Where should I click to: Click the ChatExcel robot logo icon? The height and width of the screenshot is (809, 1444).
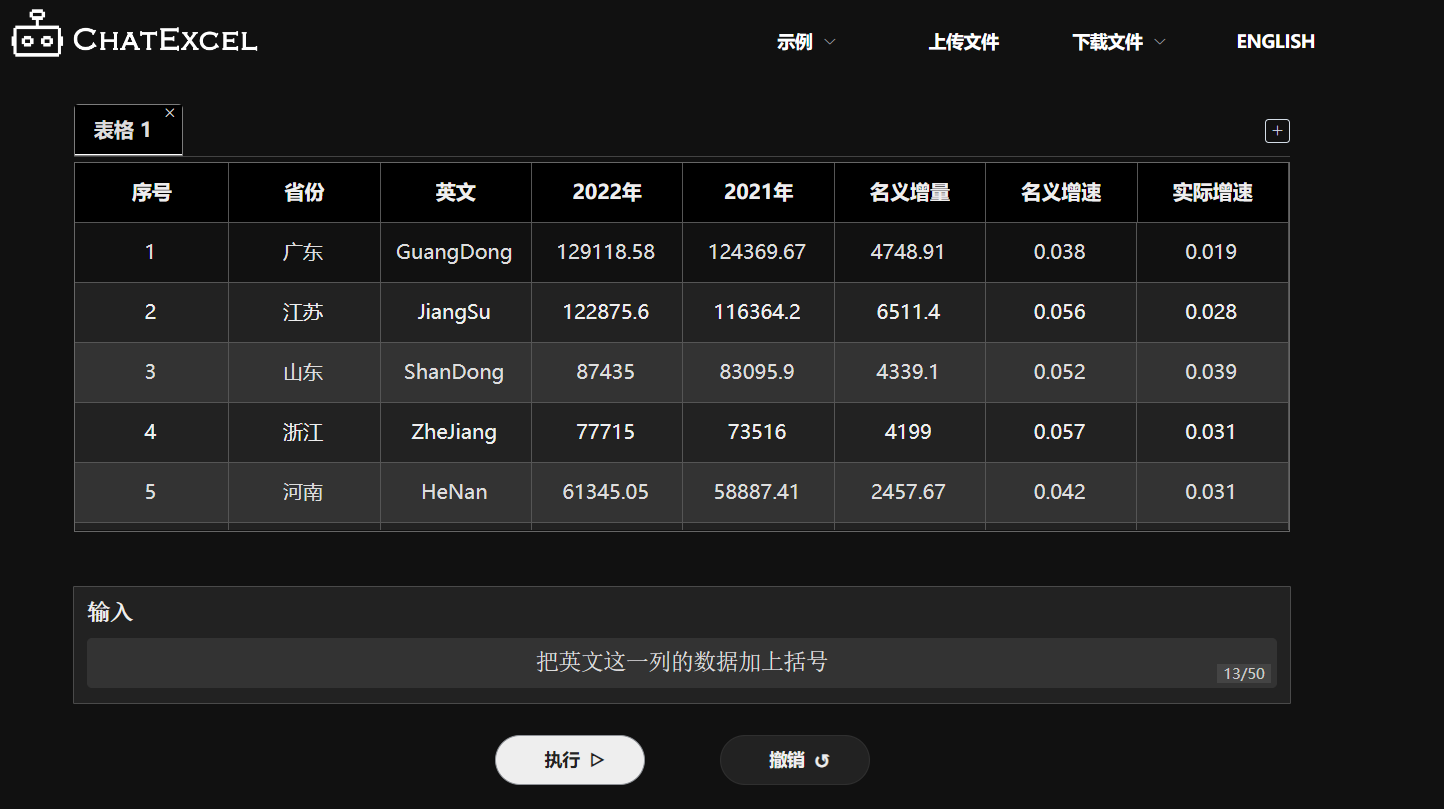[x=36, y=35]
